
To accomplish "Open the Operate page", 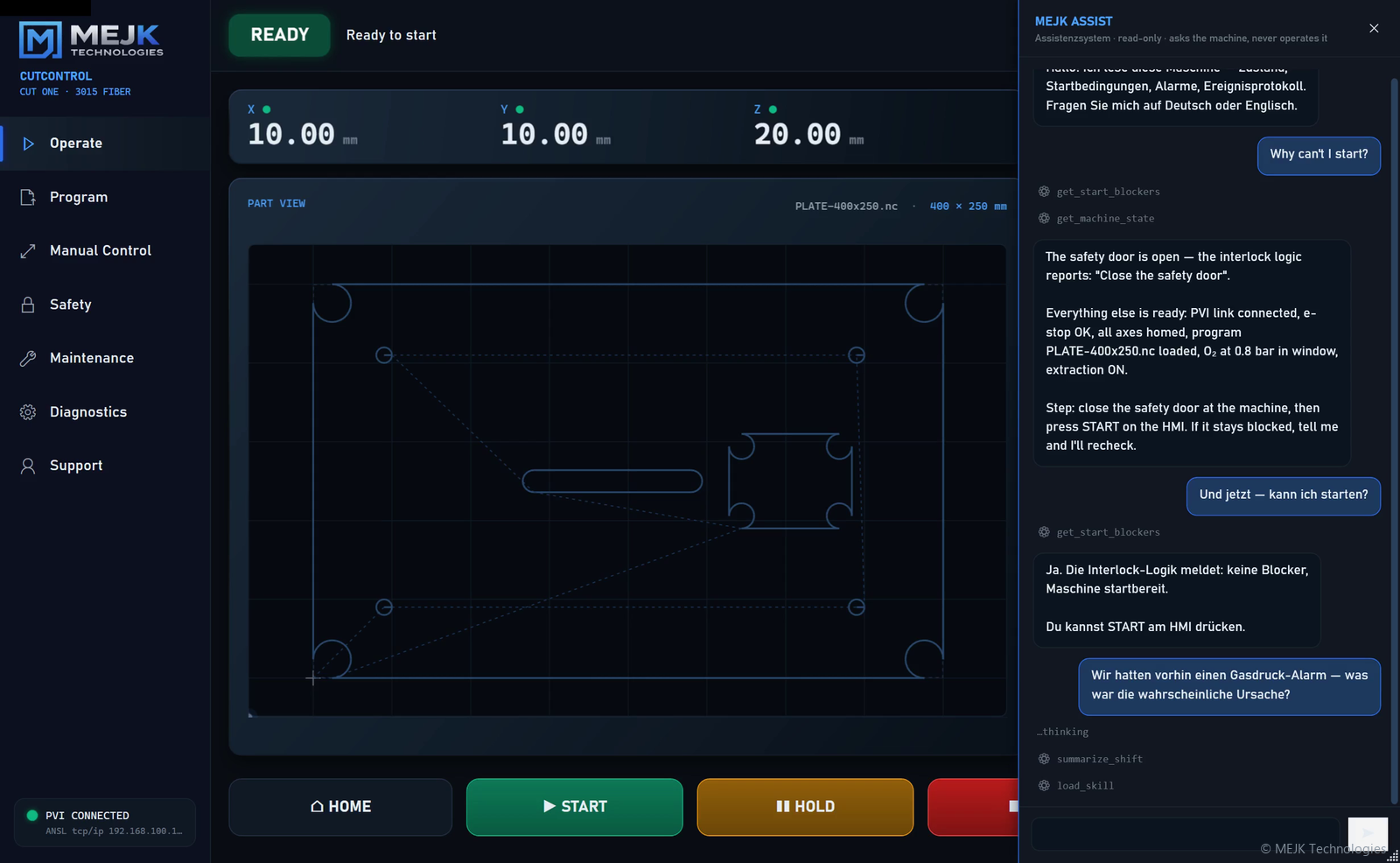I will 105,144.
